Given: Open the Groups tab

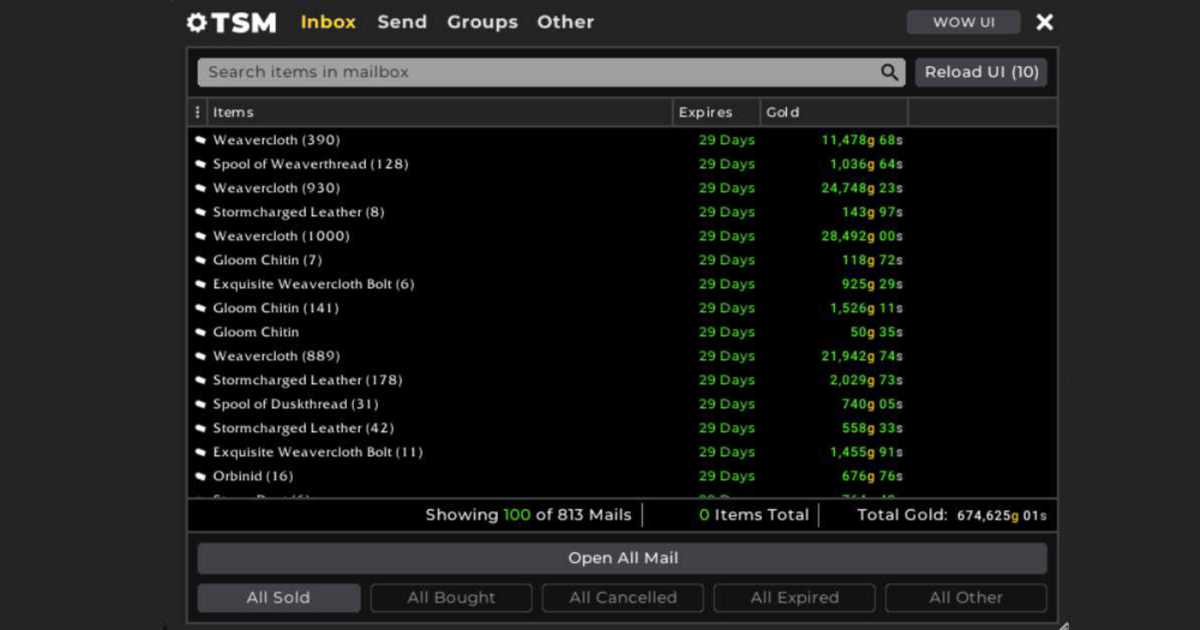Looking at the screenshot, I should pyautogui.click(x=482, y=21).
